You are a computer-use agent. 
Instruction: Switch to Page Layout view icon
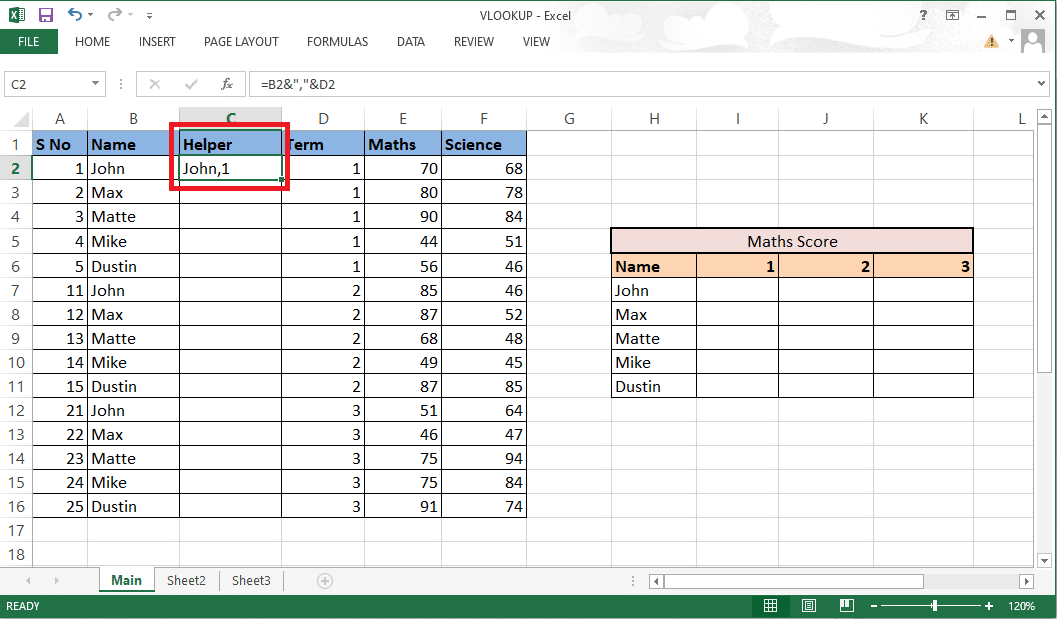pyautogui.click(x=809, y=606)
